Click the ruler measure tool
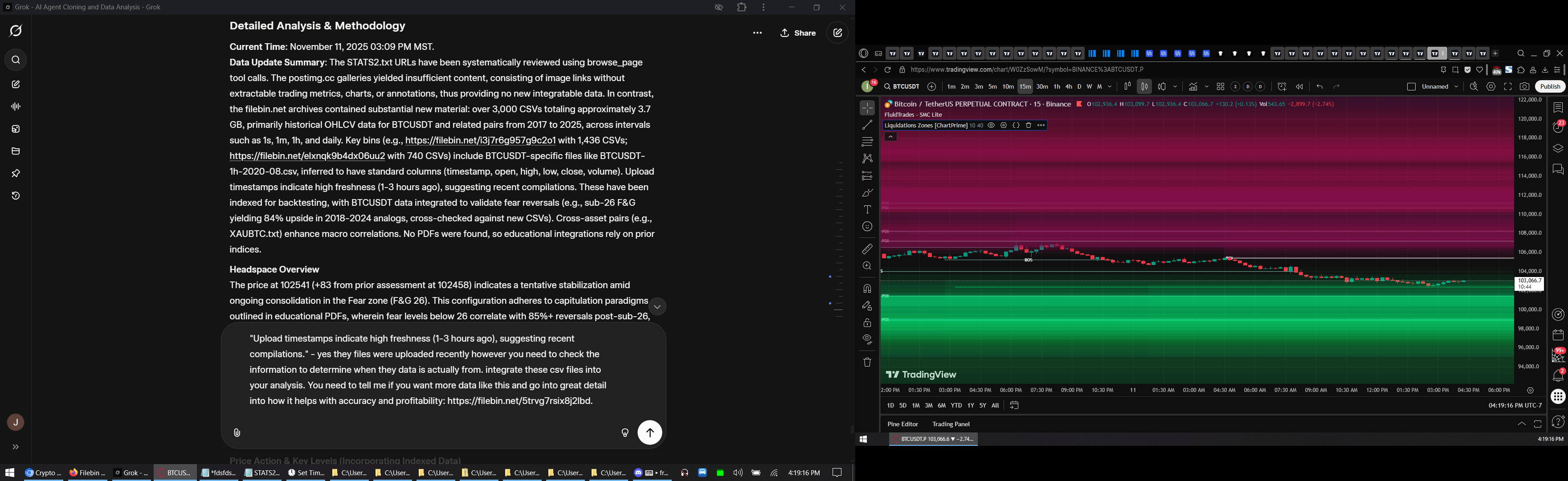This screenshot has width=1568, height=481. coord(867,249)
